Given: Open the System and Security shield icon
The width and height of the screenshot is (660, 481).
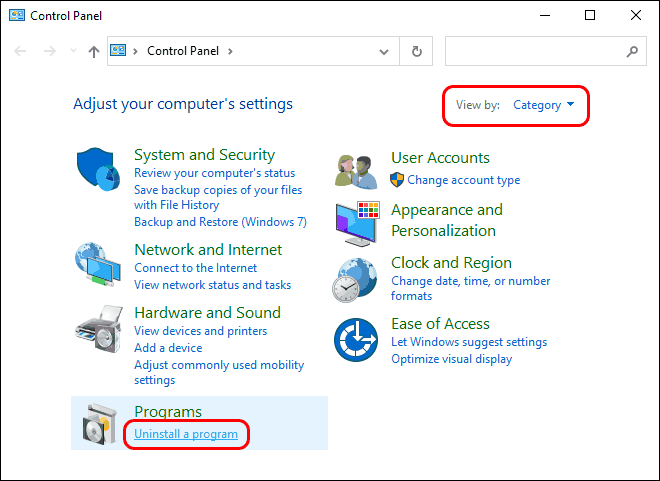Looking at the screenshot, I should click(98, 169).
